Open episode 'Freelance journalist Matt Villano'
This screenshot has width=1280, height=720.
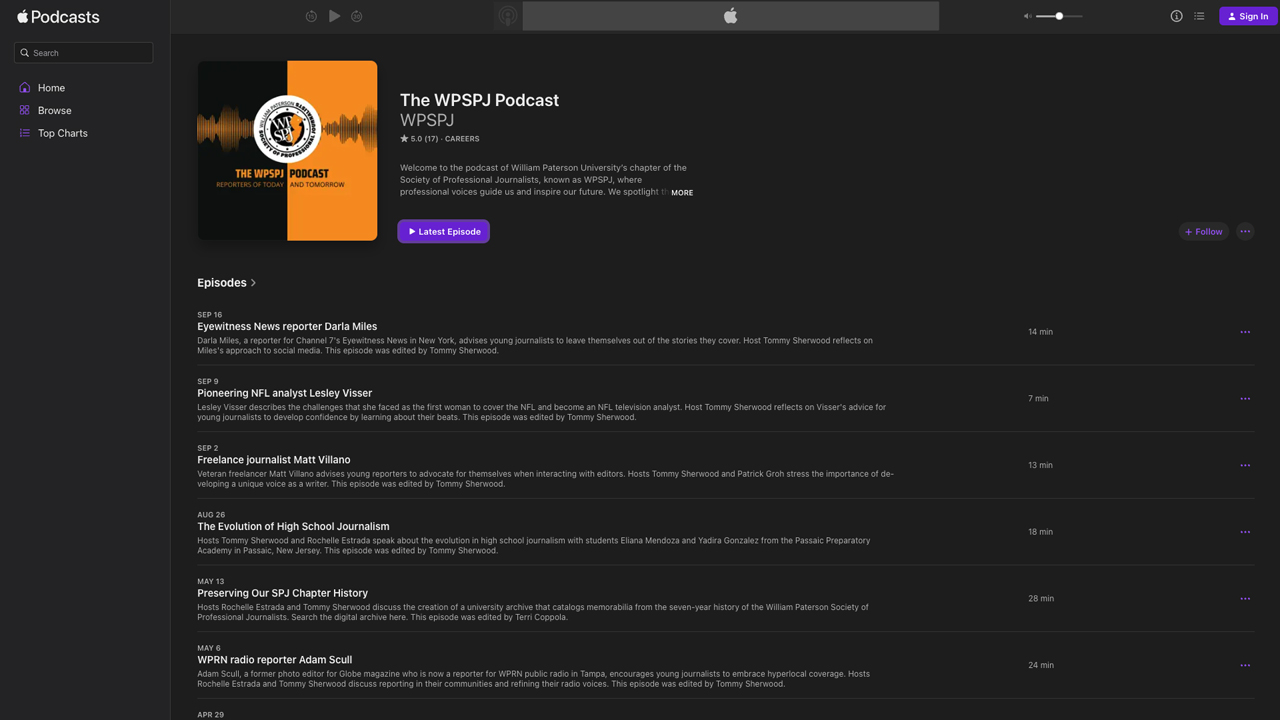(x=273, y=460)
